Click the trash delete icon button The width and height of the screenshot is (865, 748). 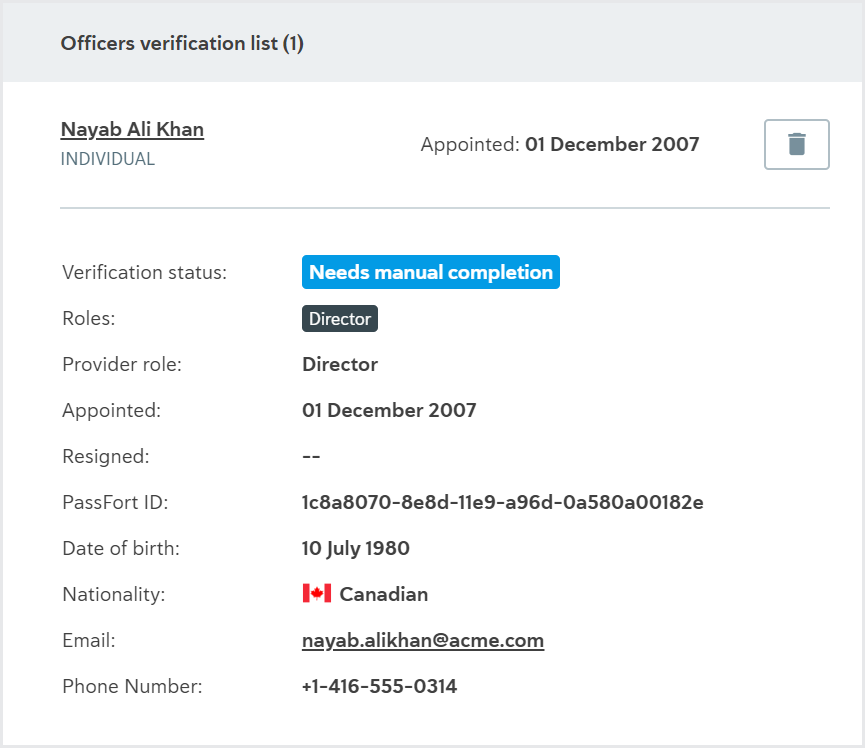pyautogui.click(x=796, y=145)
